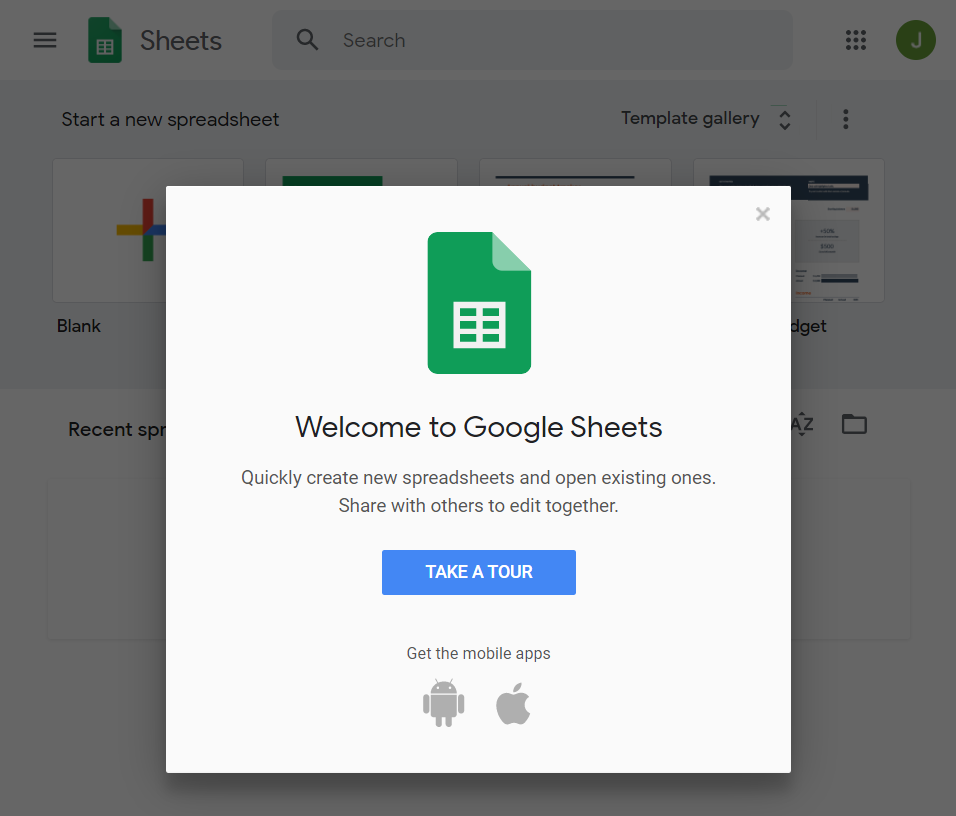Open the more options vertical dots menu

pyautogui.click(x=845, y=119)
